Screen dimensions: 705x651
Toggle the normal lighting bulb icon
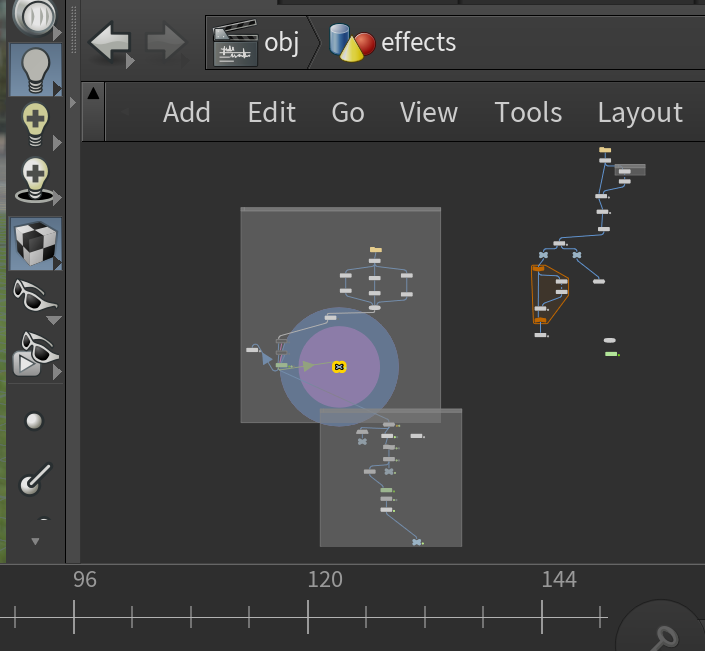[34, 69]
